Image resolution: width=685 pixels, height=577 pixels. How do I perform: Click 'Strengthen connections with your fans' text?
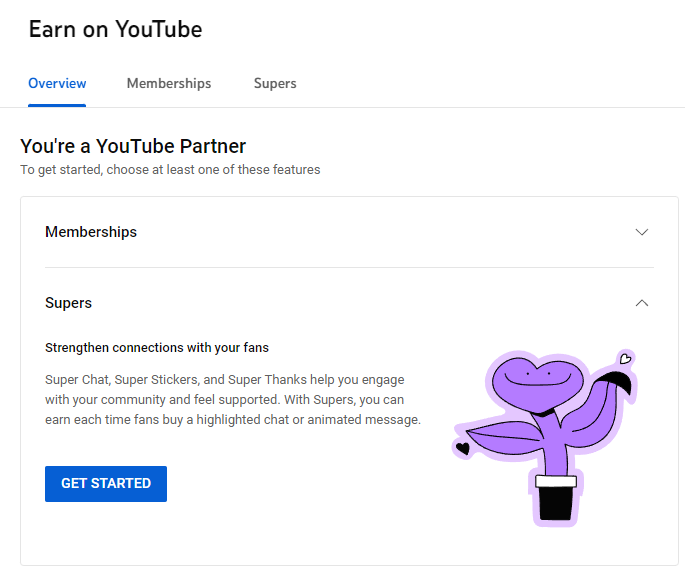click(157, 348)
